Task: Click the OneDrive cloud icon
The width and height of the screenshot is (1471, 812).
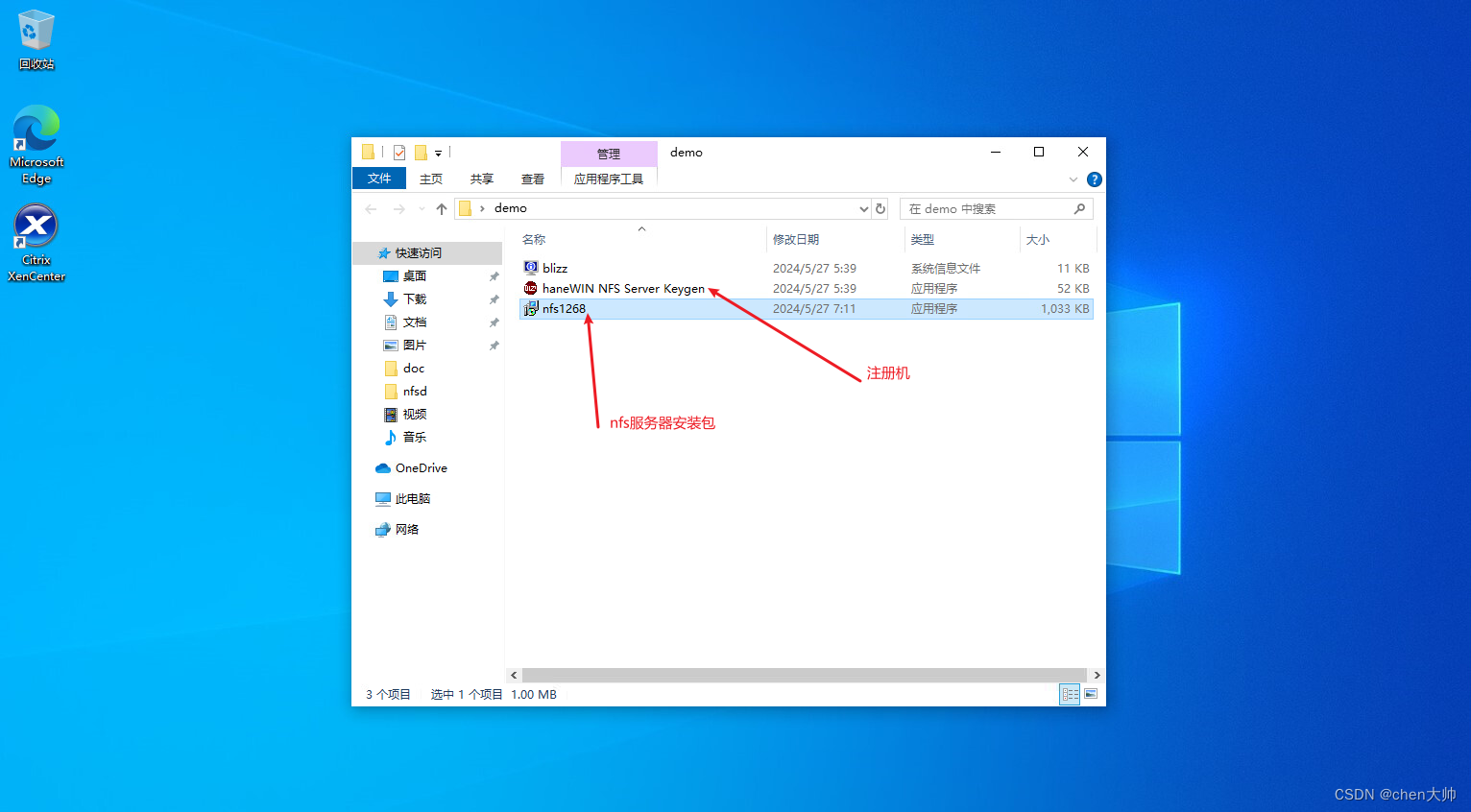Action: 383,468
